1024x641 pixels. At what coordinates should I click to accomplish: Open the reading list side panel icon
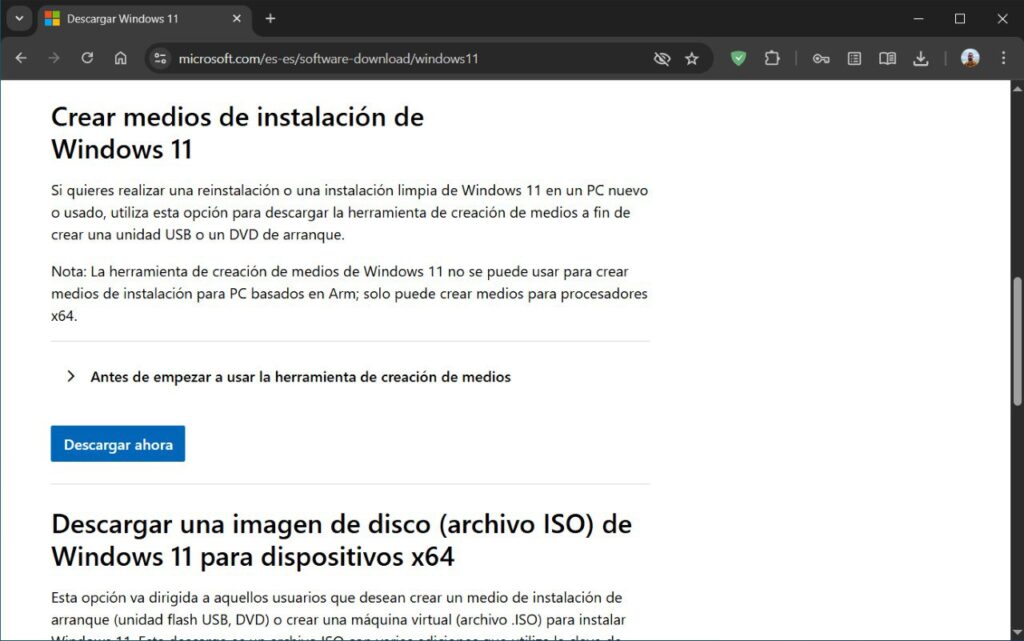point(854,59)
